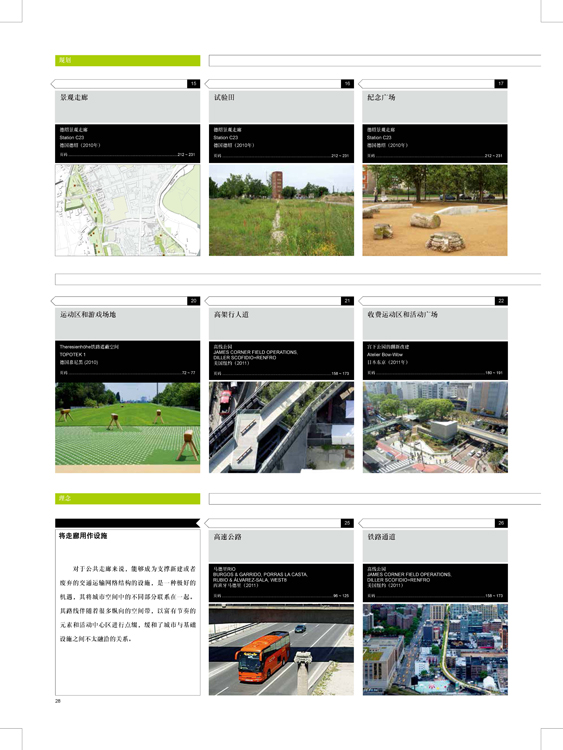This screenshot has width=563, height=750.
Task: Click the card title 高架行人道
Action: click(231, 315)
